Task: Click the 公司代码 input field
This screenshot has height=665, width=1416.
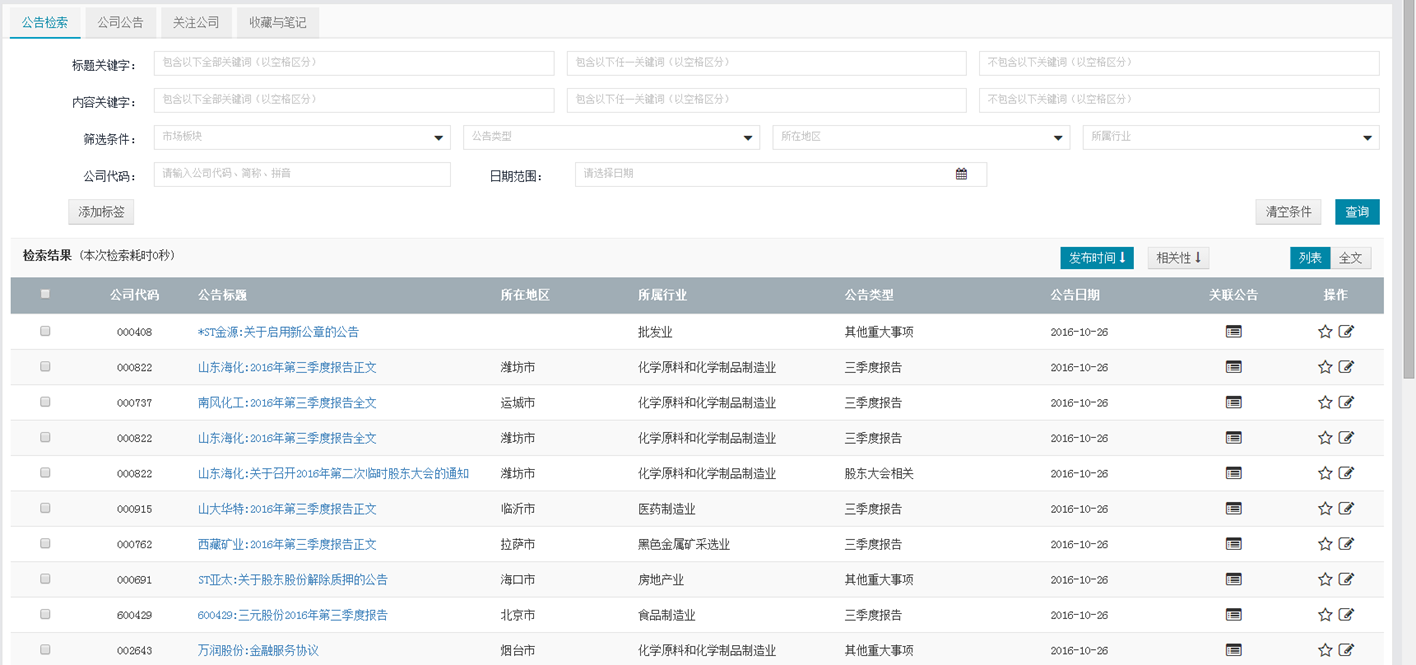Action: 302,174
